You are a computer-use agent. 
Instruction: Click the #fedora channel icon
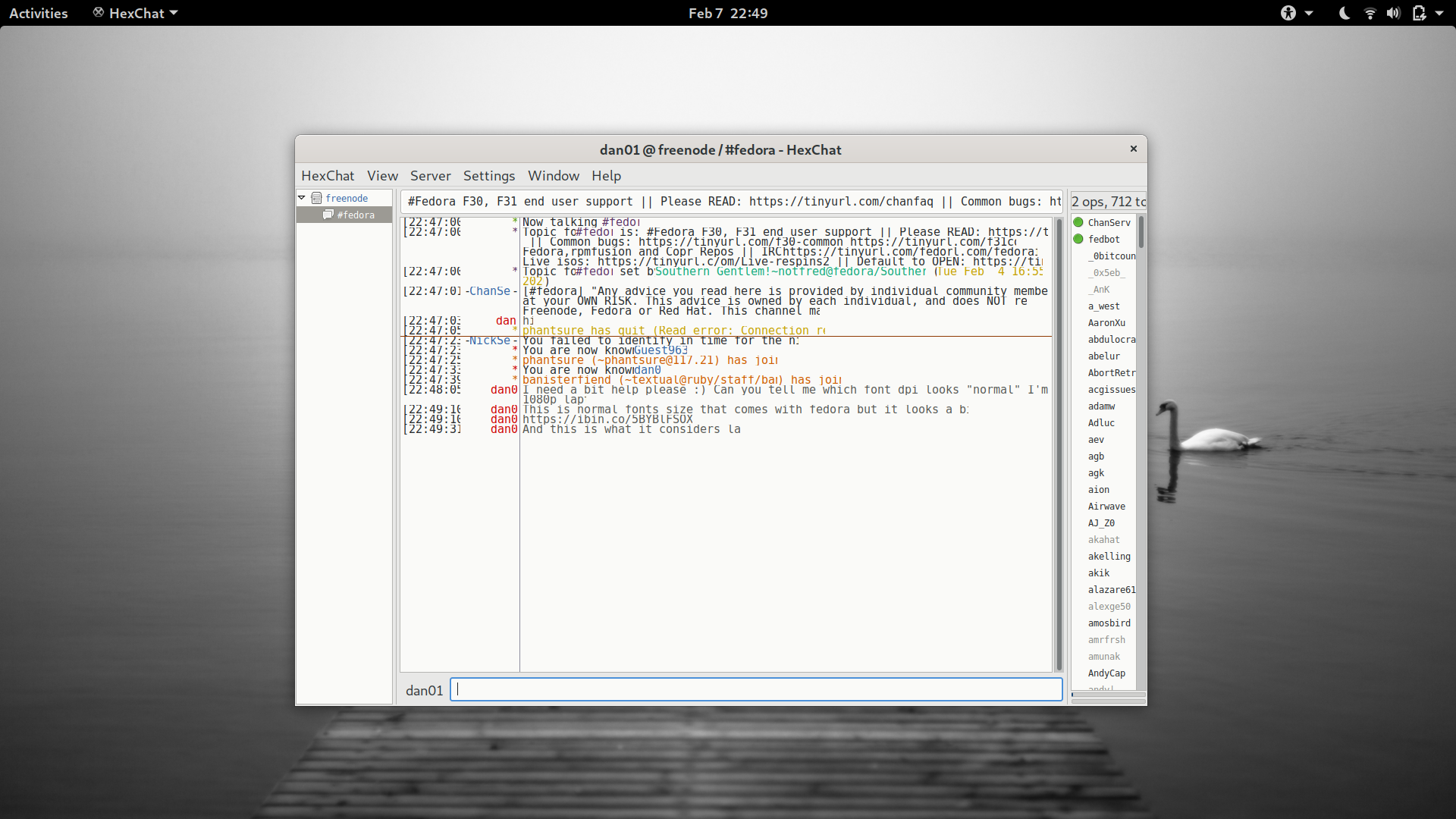328,215
